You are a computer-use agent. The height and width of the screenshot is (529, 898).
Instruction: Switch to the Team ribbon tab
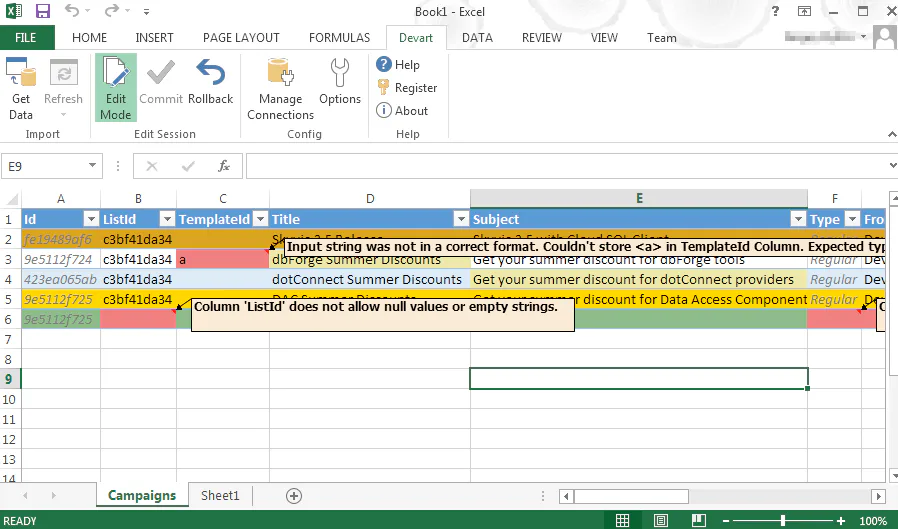(x=661, y=38)
